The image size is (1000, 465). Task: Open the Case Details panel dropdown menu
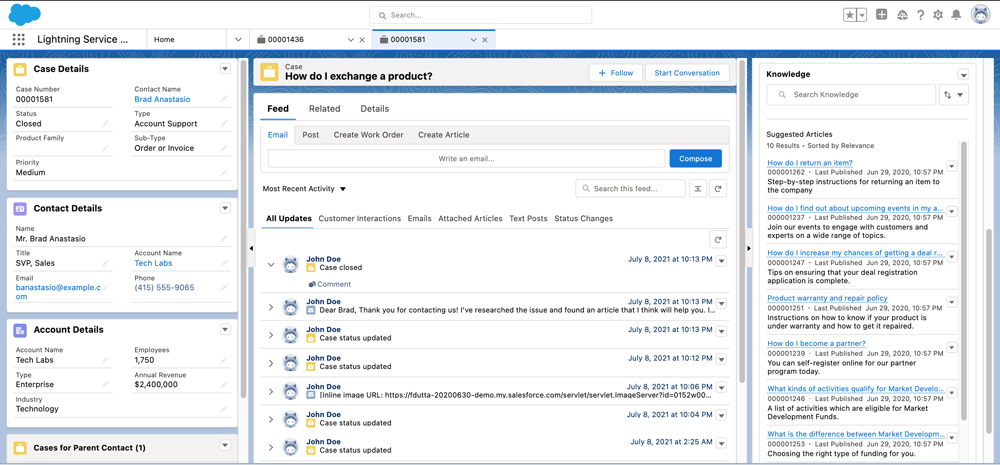[x=225, y=69]
